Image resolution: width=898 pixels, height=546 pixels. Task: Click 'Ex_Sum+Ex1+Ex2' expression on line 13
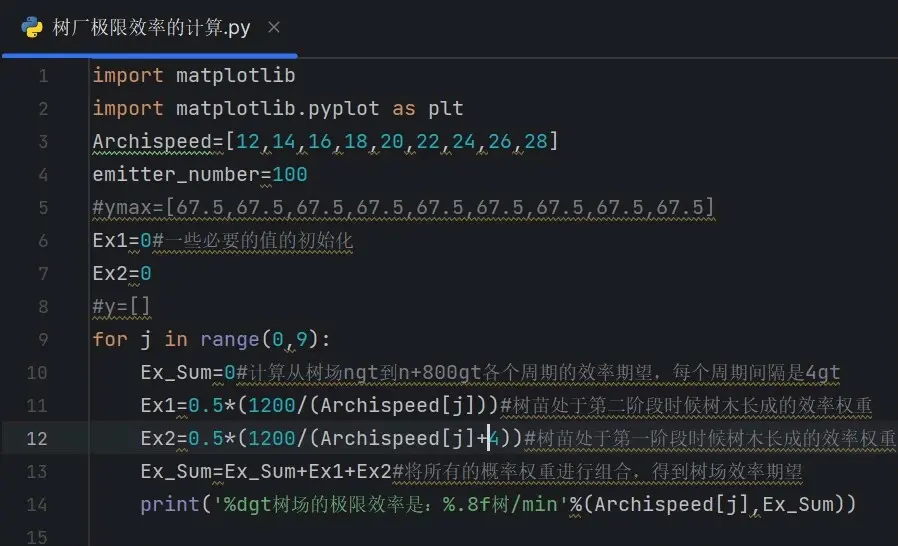click(308, 472)
